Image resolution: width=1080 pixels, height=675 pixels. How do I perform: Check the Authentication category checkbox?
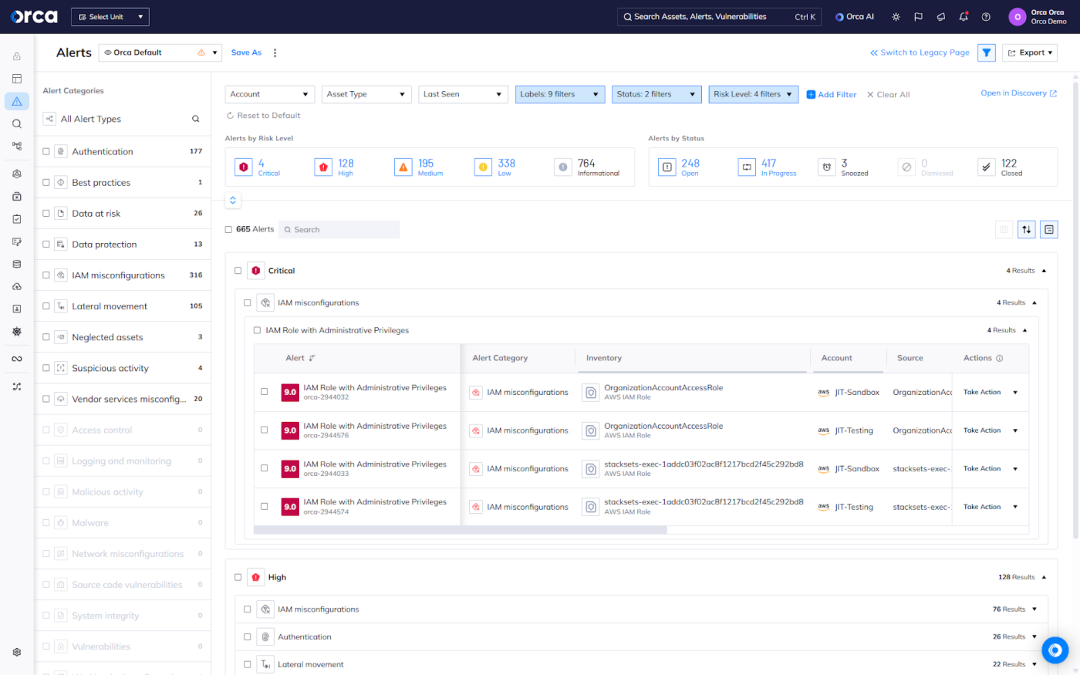click(46, 152)
